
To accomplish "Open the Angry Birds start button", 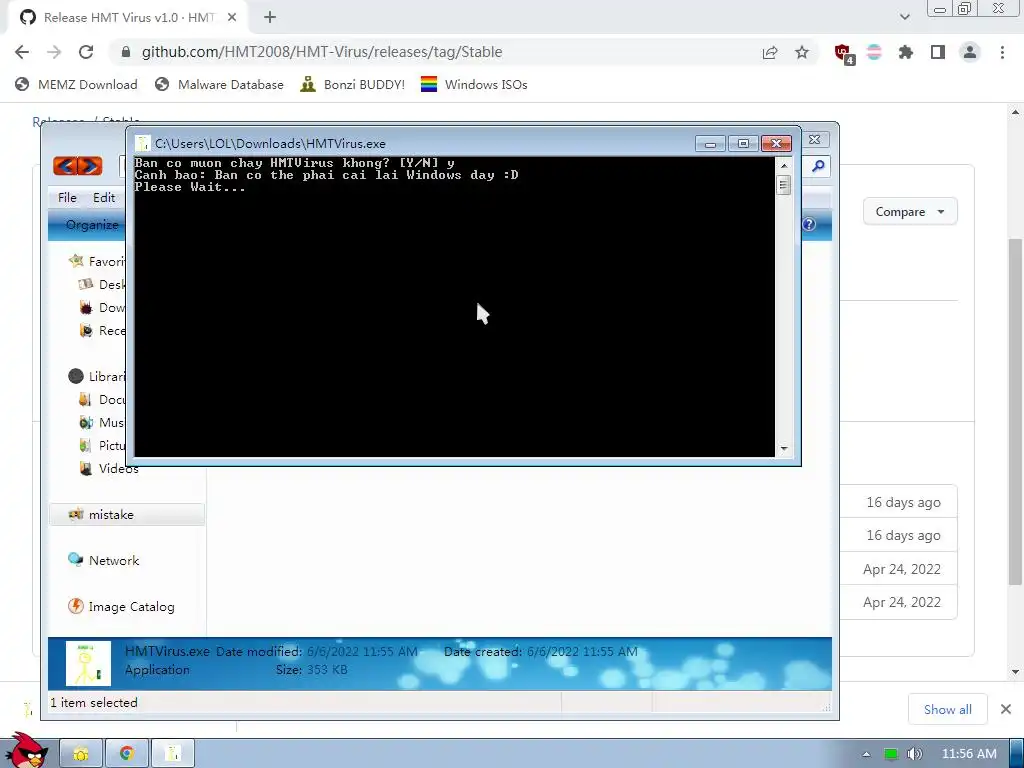I will pyautogui.click(x=26, y=751).
